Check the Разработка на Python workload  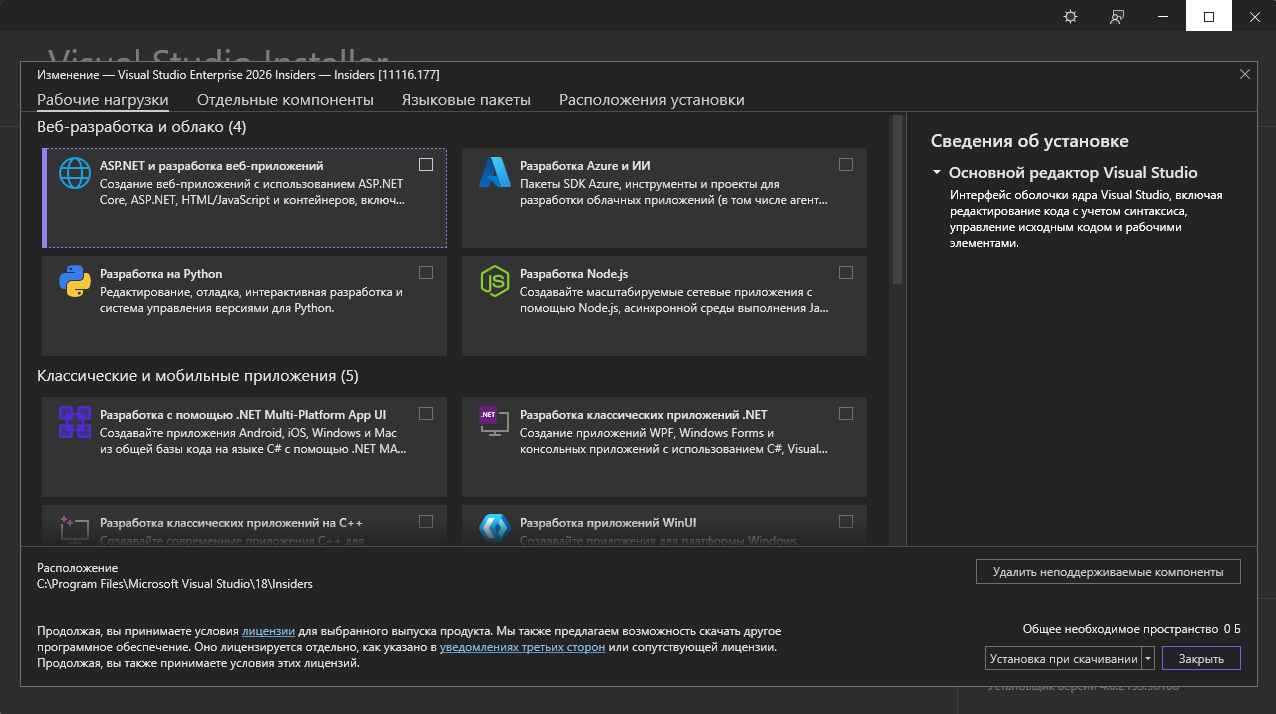(426, 273)
